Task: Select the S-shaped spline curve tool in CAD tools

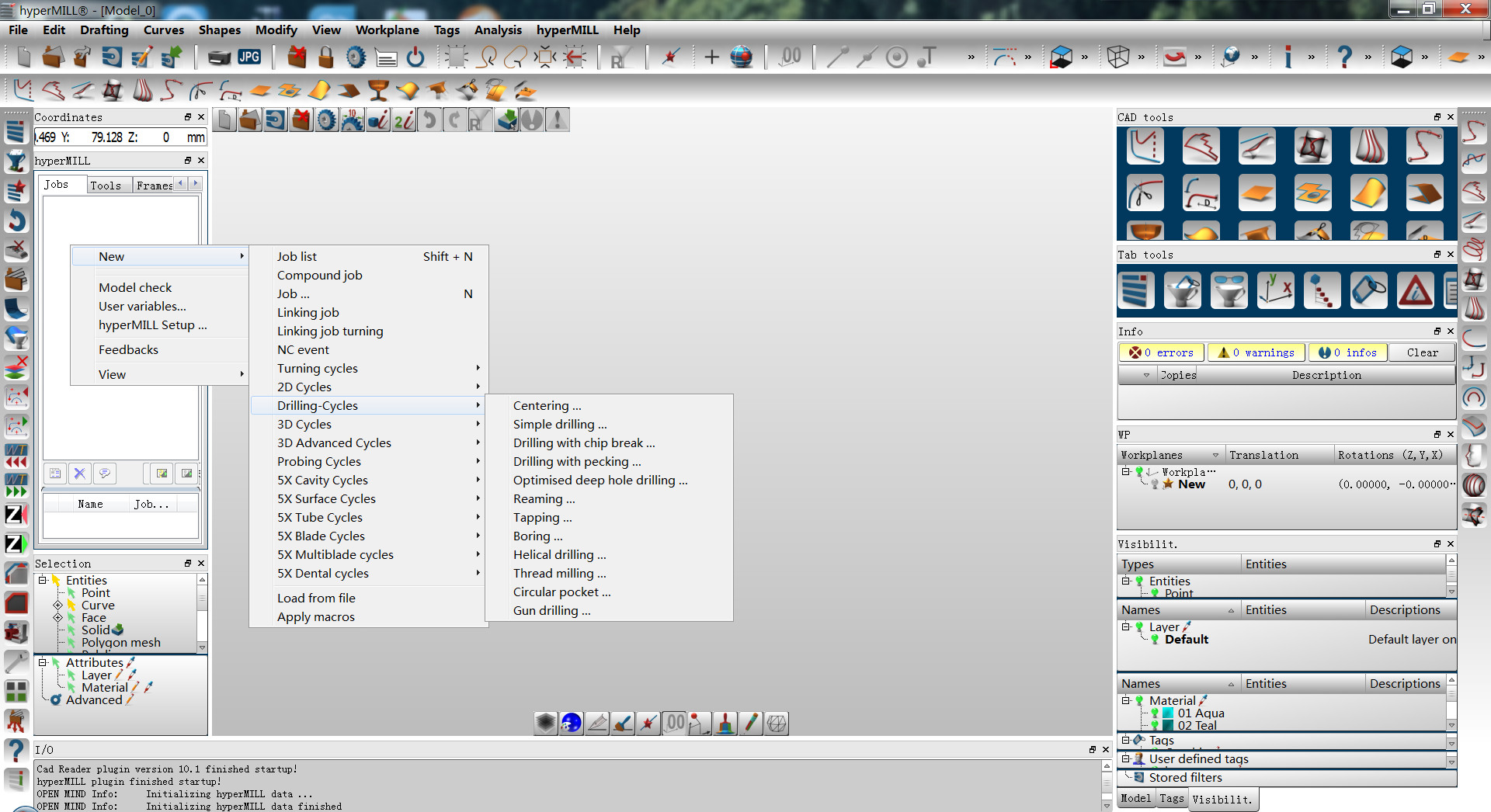Action: pos(1425,147)
